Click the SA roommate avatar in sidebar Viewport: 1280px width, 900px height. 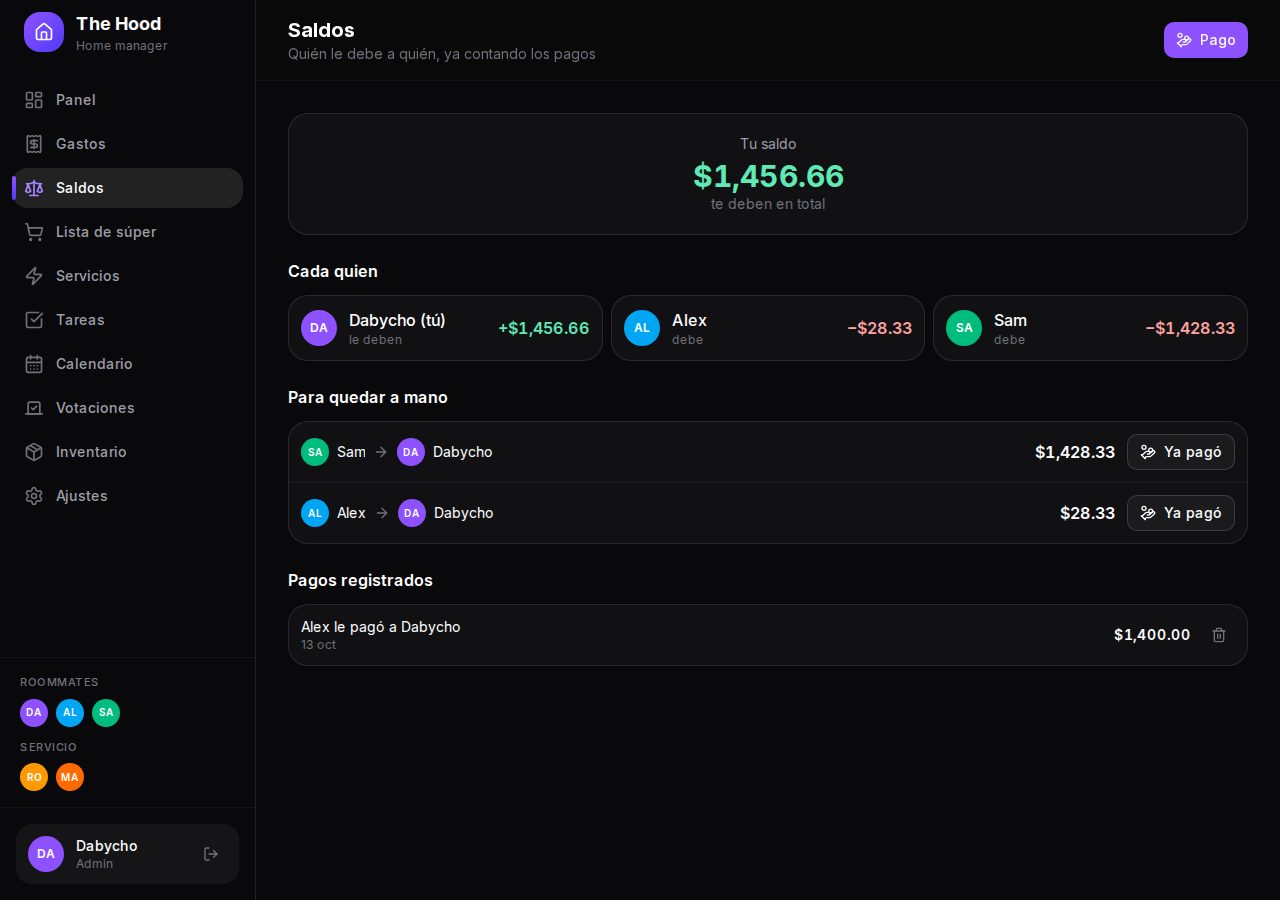point(106,713)
